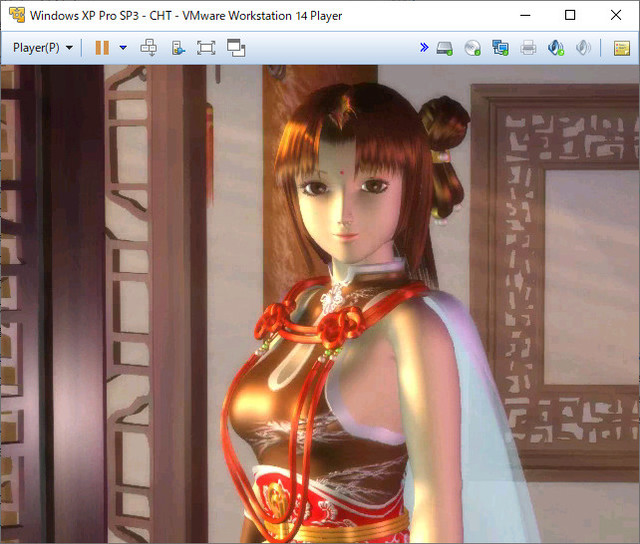640x544 pixels.
Task: Open the Player(P) menu
Action: coord(43,48)
